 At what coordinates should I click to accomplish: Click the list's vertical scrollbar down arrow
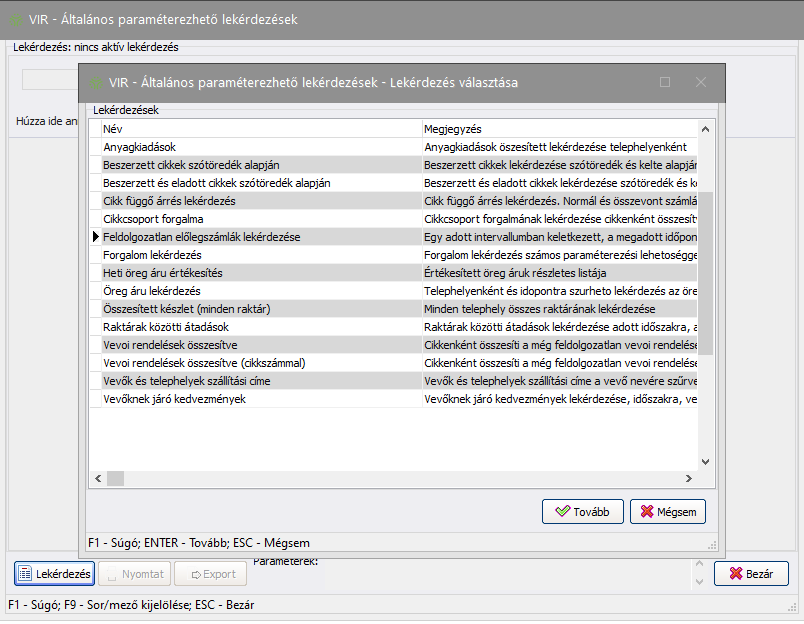705,461
